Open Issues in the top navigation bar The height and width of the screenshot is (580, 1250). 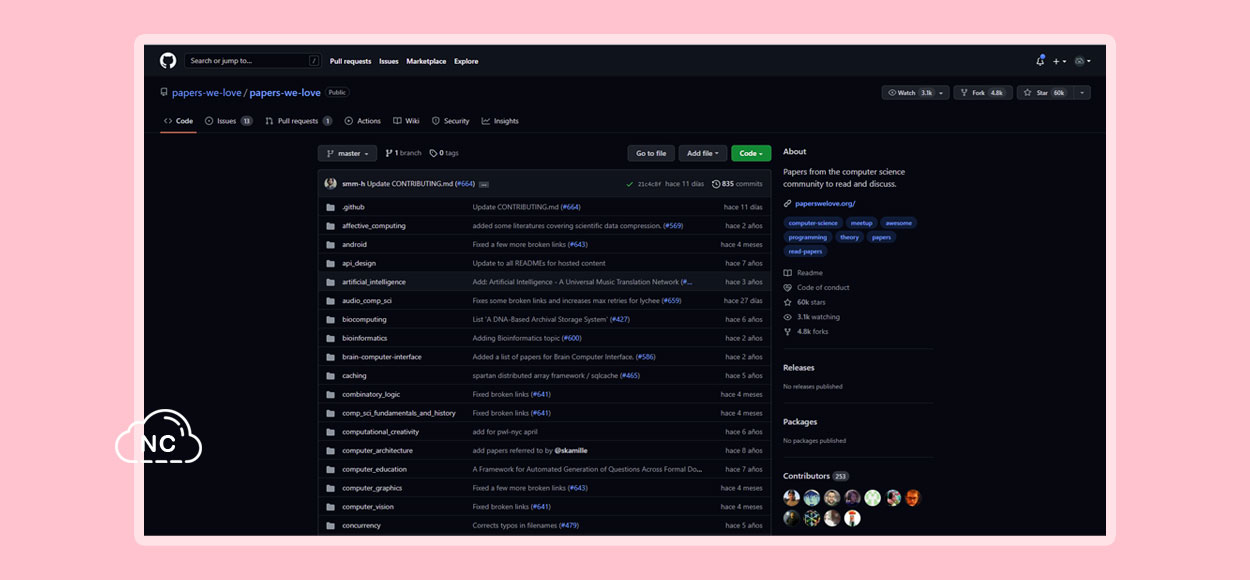tap(389, 61)
